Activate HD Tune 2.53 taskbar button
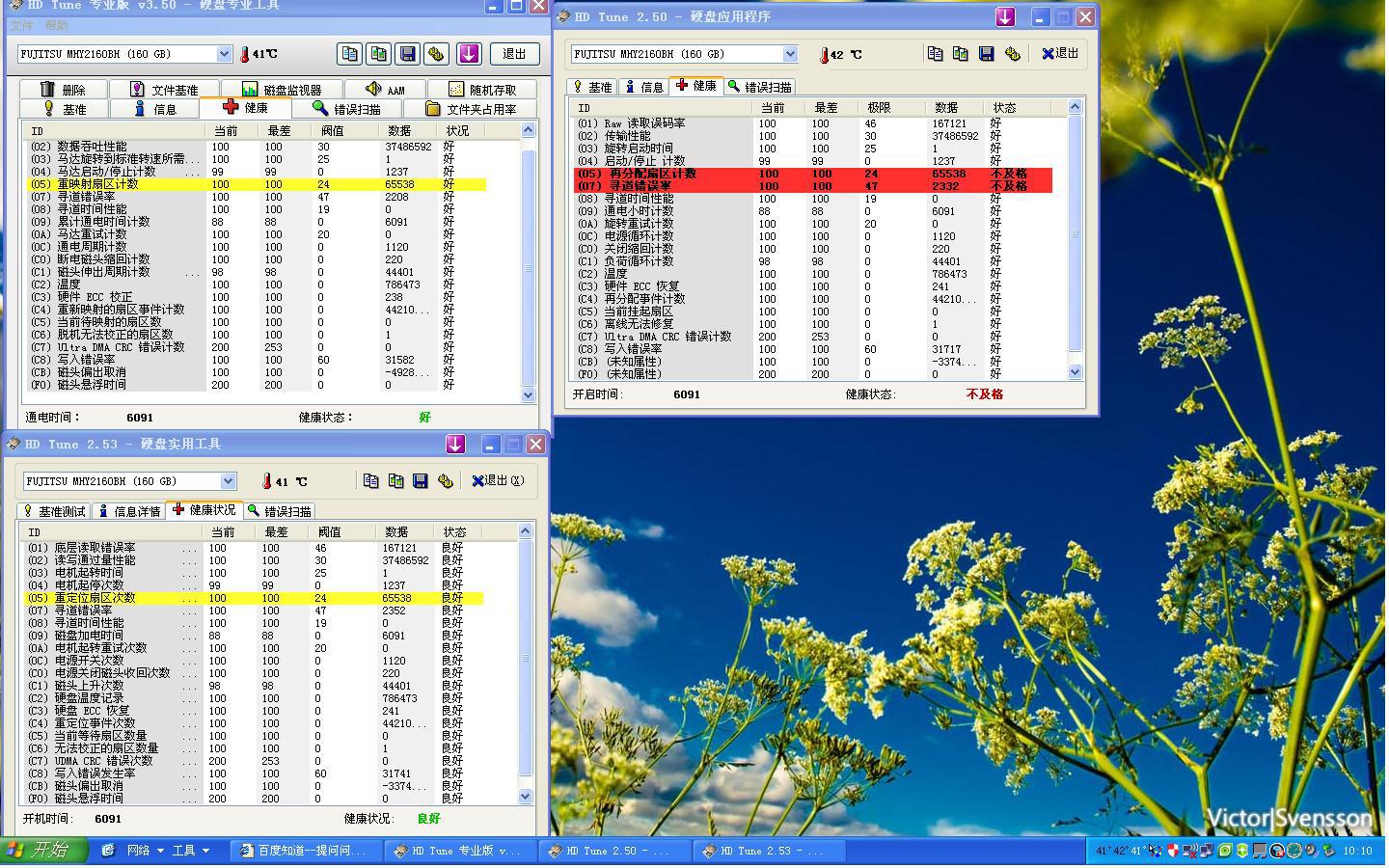The image size is (1389, 868). click(770, 851)
